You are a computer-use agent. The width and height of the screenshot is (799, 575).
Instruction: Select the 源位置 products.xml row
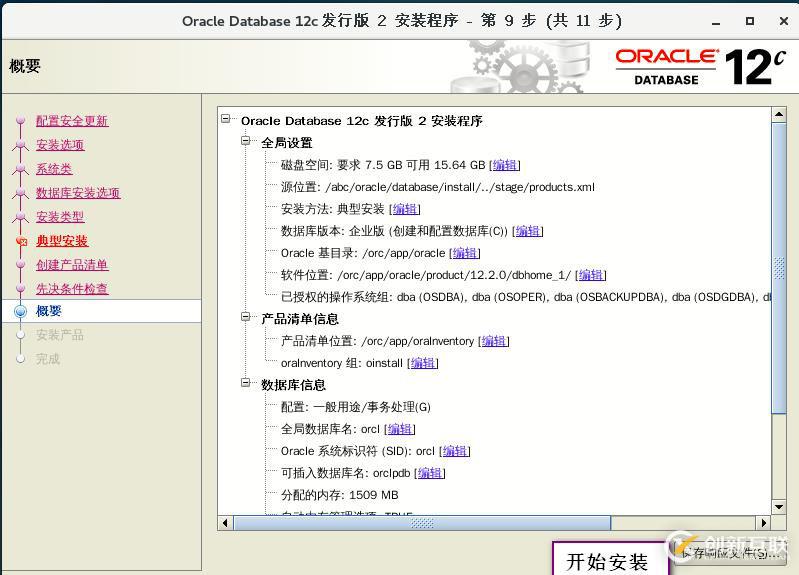[x=438, y=187]
